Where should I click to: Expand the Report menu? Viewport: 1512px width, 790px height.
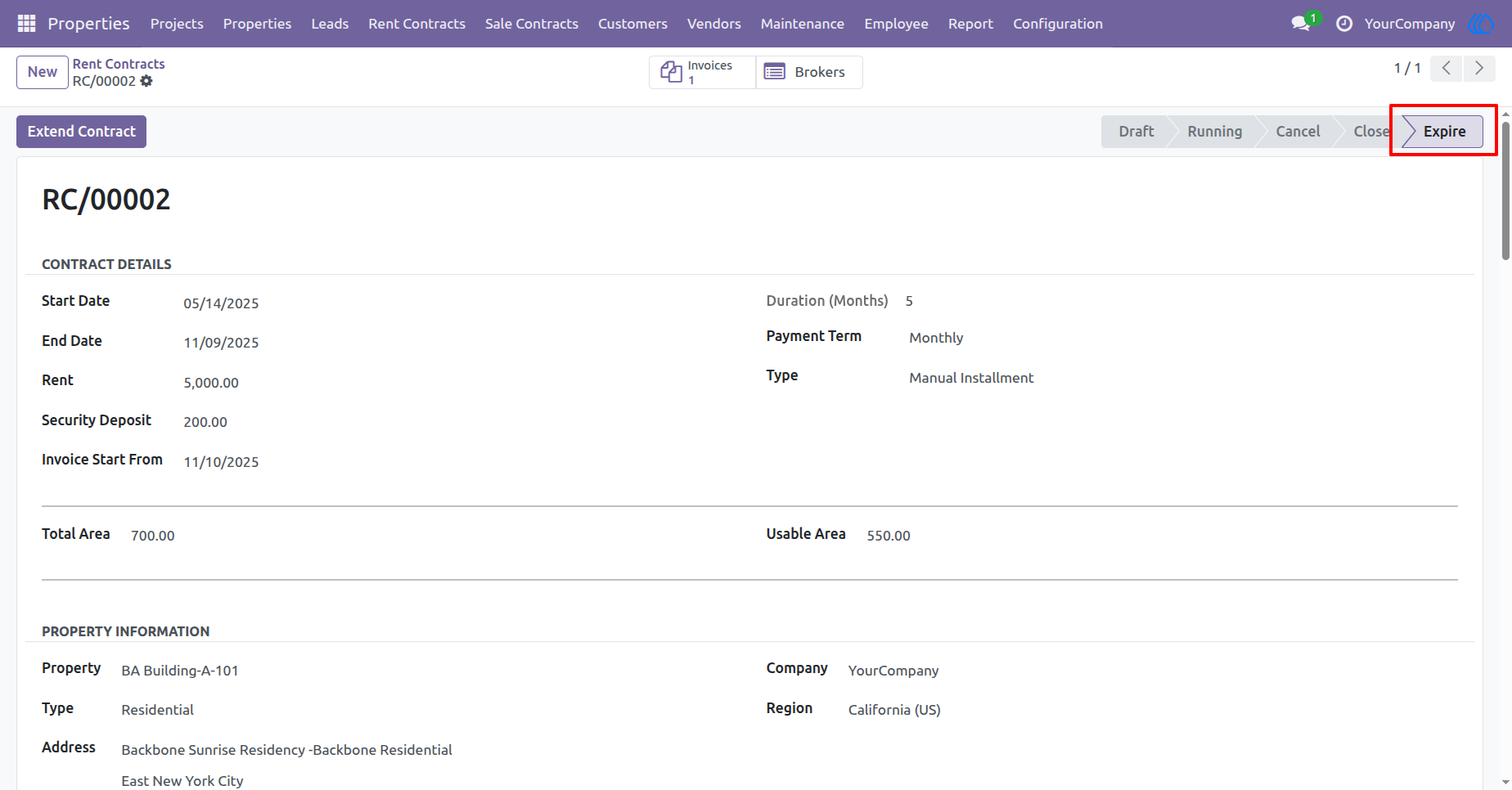tap(970, 24)
